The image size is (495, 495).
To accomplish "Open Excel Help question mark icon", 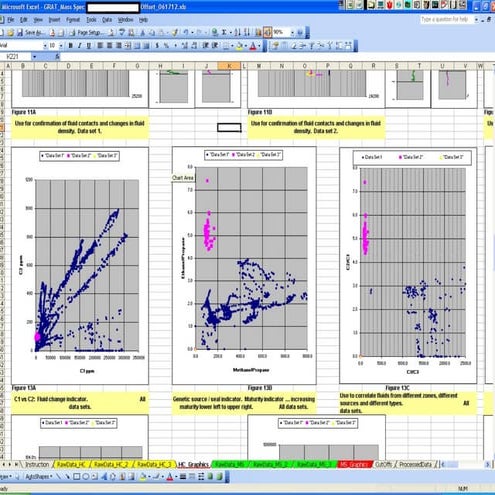I will (x=301, y=32).
